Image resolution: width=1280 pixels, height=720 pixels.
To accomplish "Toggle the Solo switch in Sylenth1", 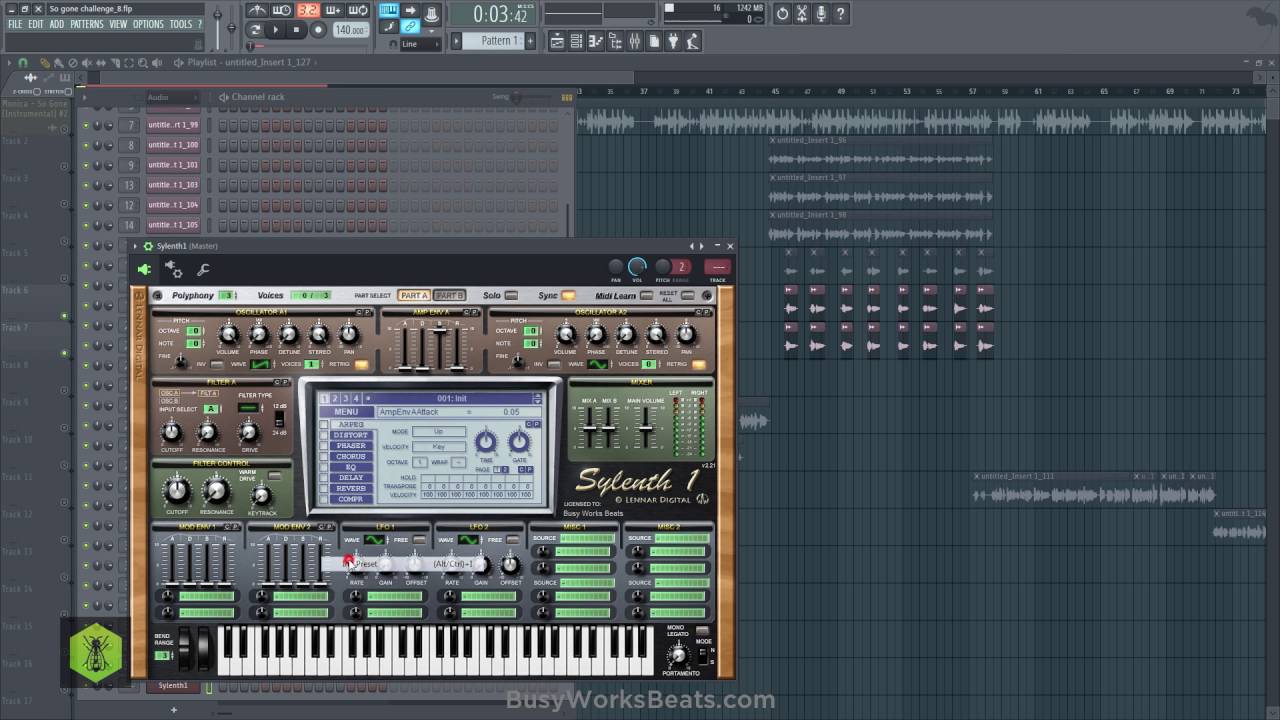I will [x=511, y=296].
